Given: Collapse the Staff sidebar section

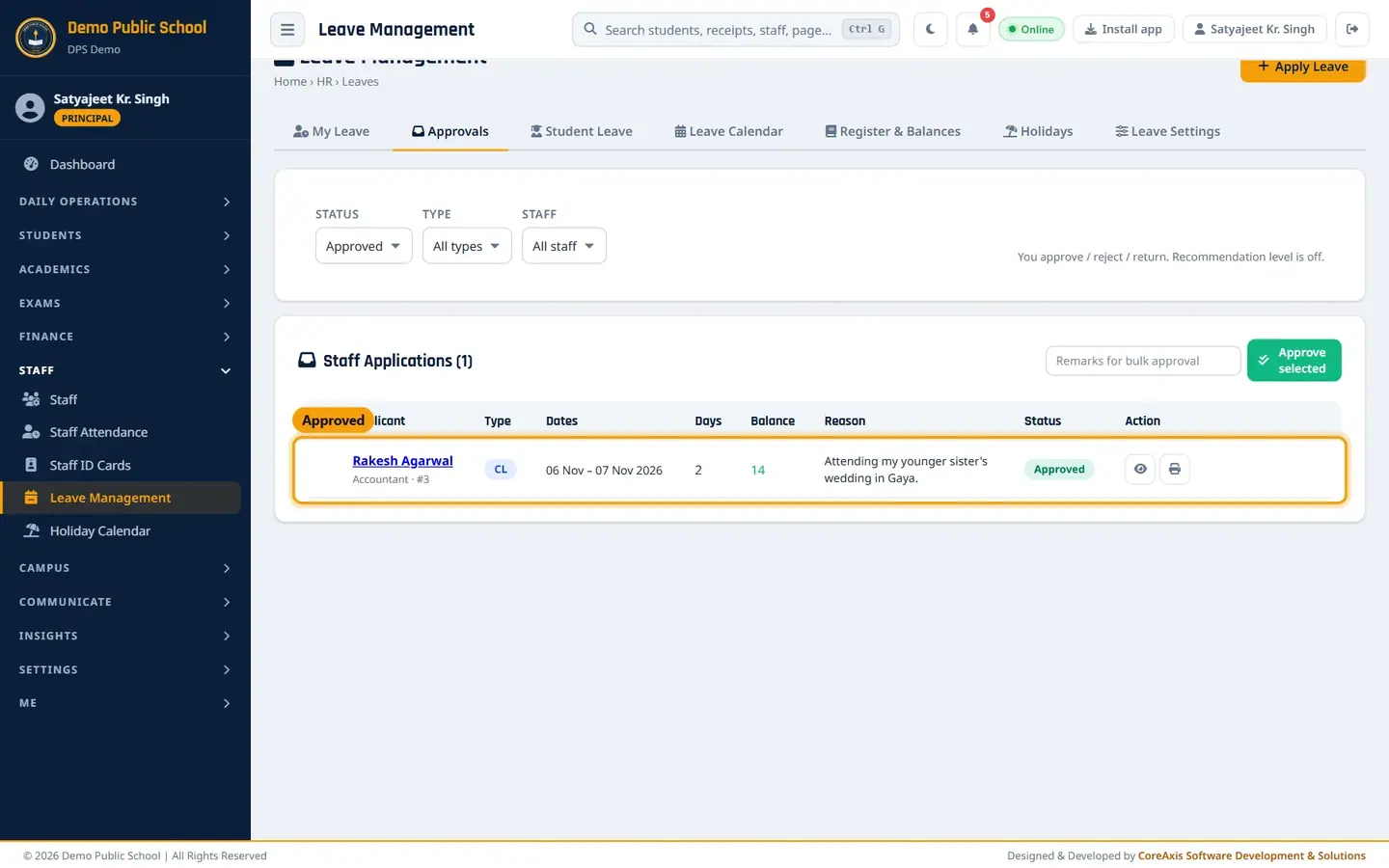Looking at the screenshot, I should (x=125, y=370).
